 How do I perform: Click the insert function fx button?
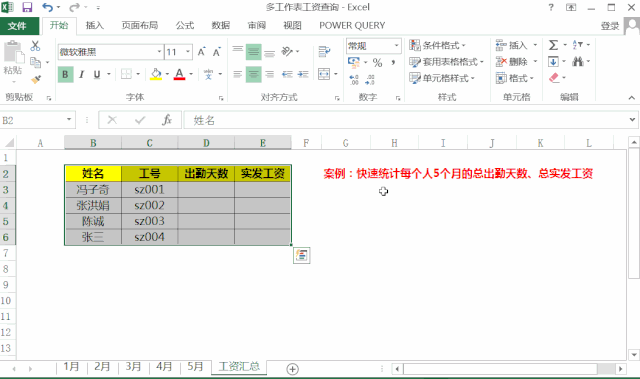tap(167, 120)
